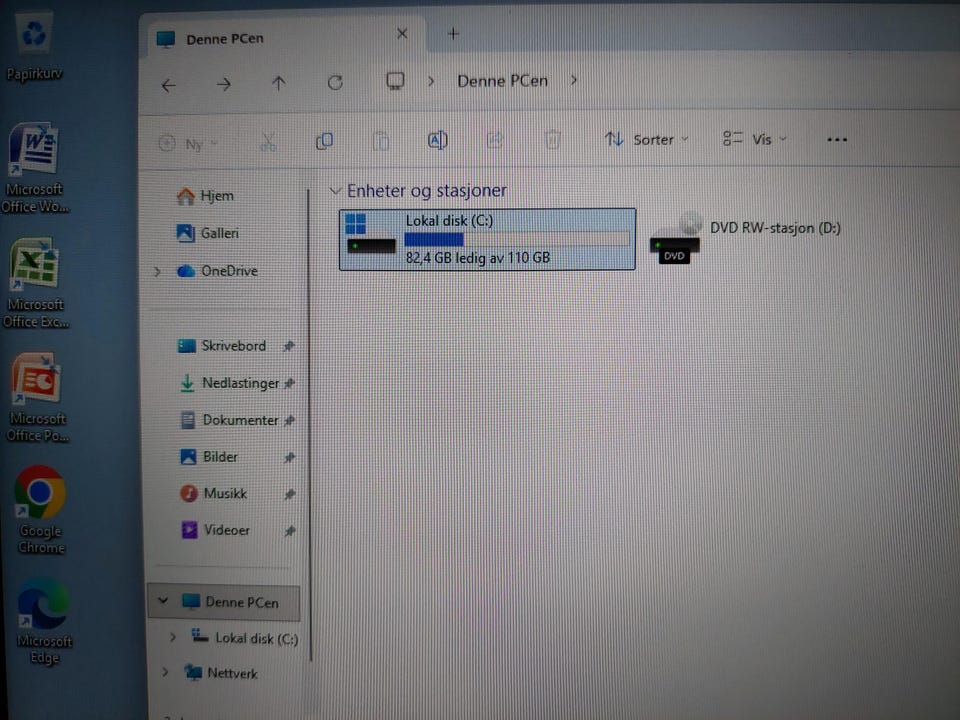This screenshot has height=720, width=960.
Task: Open the Skrivebord quick access folder
Action: (x=222, y=346)
